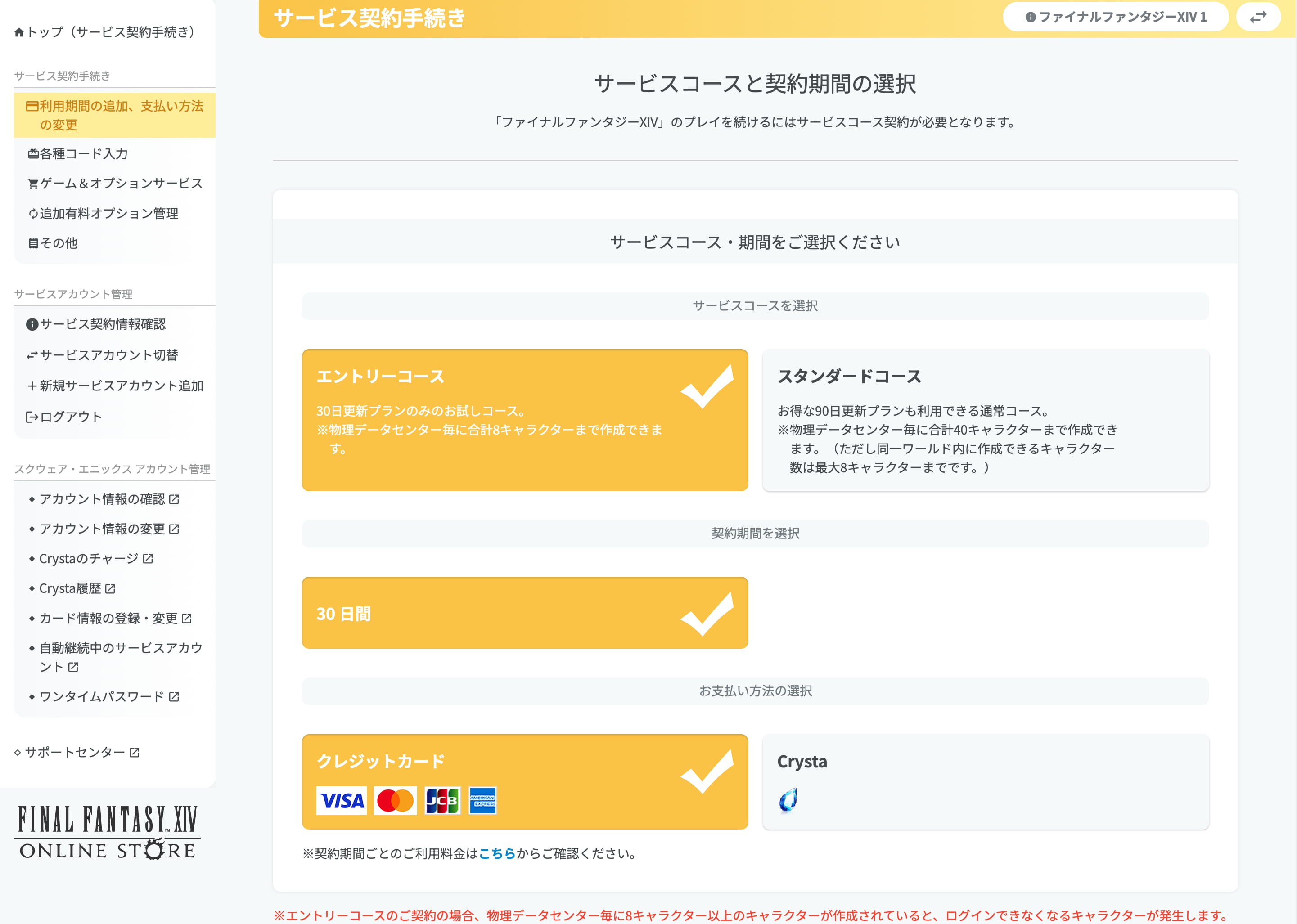The image size is (1297, 924).
Task: Open サービス契約情報確認 page
Action: (96, 324)
